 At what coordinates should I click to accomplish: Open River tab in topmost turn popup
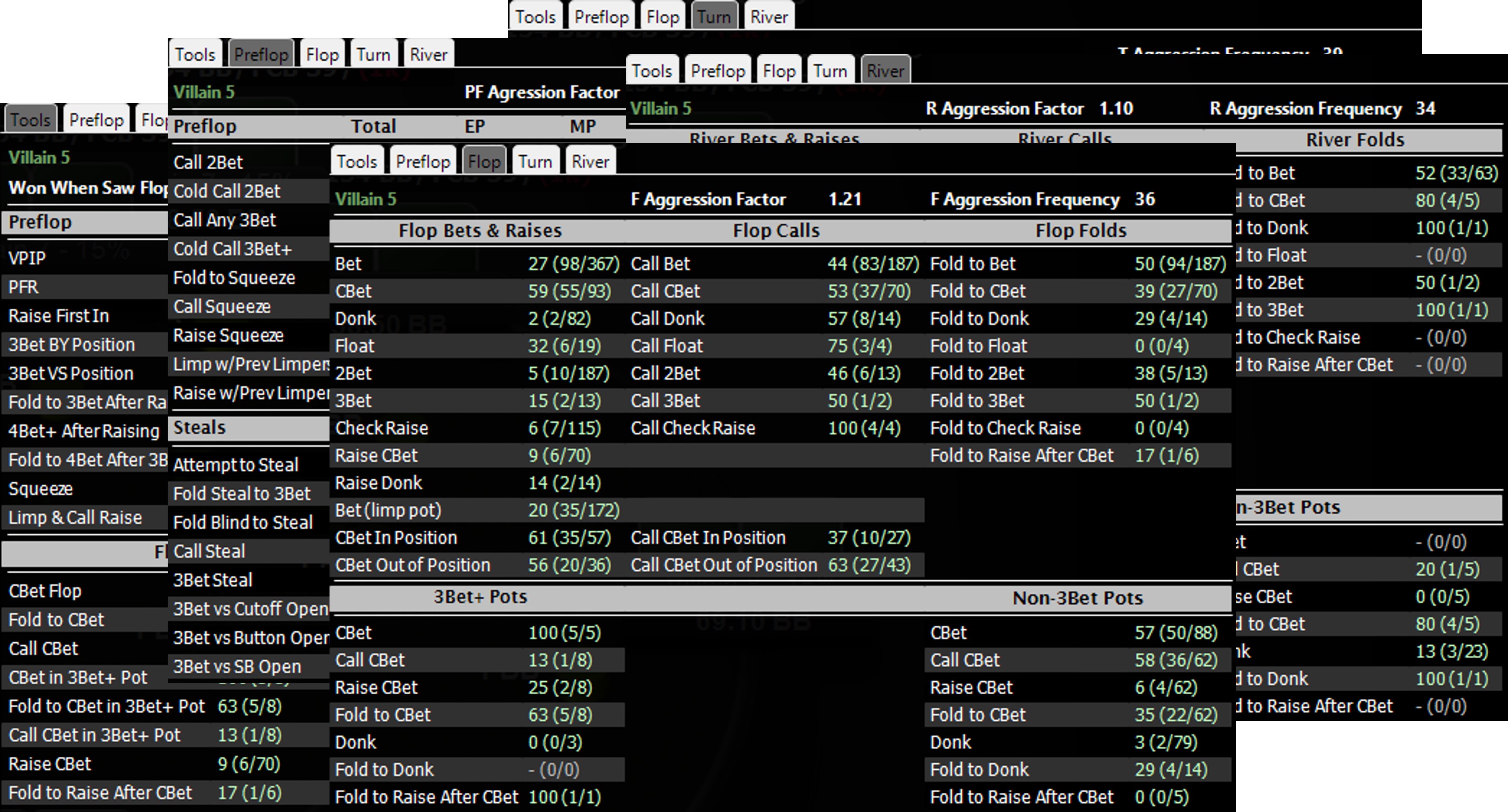[x=768, y=16]
